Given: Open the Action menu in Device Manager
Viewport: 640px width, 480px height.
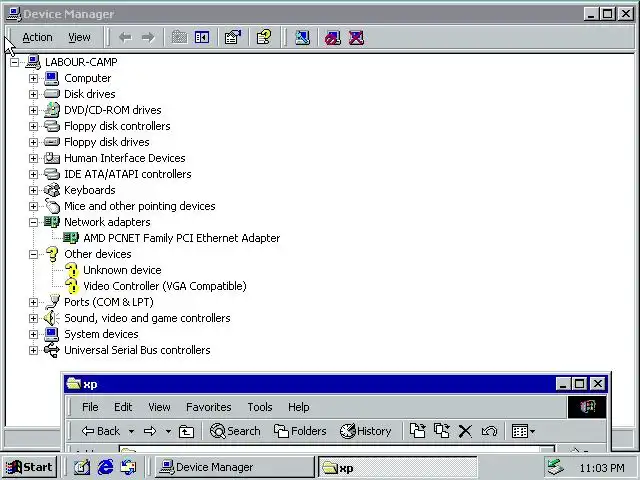Looking at the screenshot, I should (x=37, y=38).
